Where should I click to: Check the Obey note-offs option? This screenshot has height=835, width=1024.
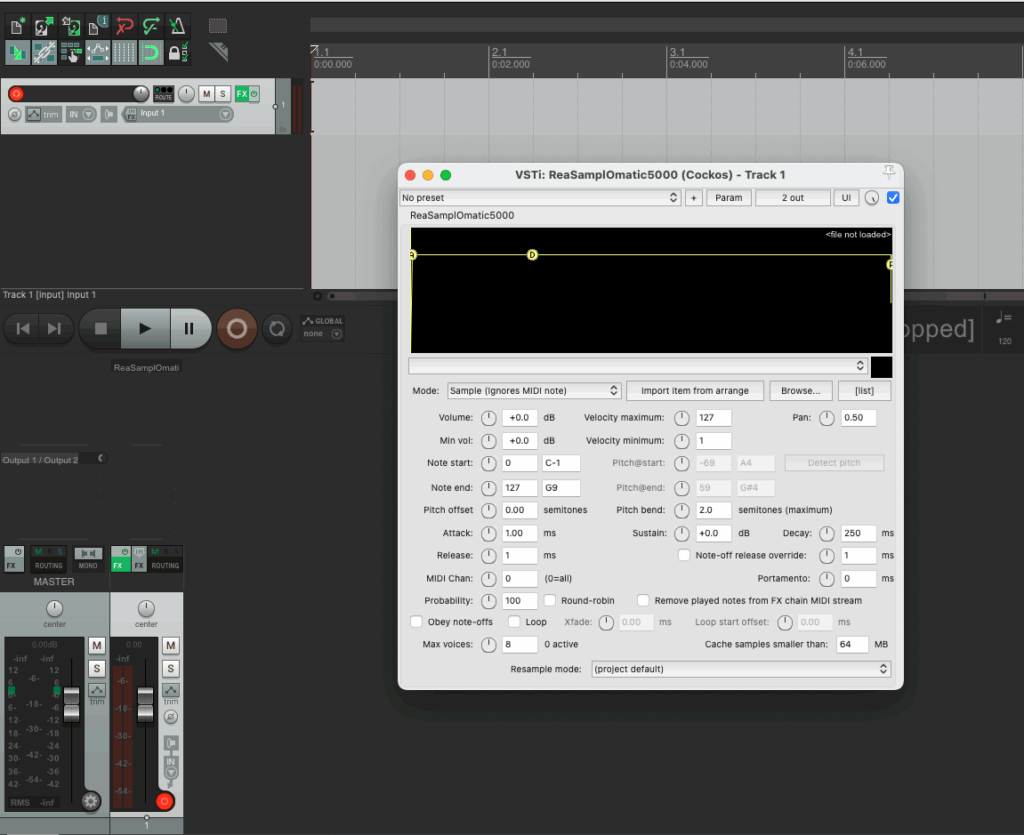(417, 622)
